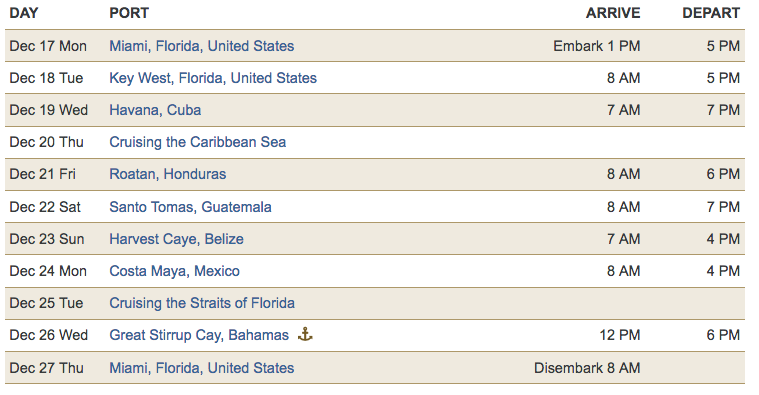The width and height of the screenshot is (759, 395).
Task: Click the PORT column header
Action: pyautogui.click(x=129, y=13)
